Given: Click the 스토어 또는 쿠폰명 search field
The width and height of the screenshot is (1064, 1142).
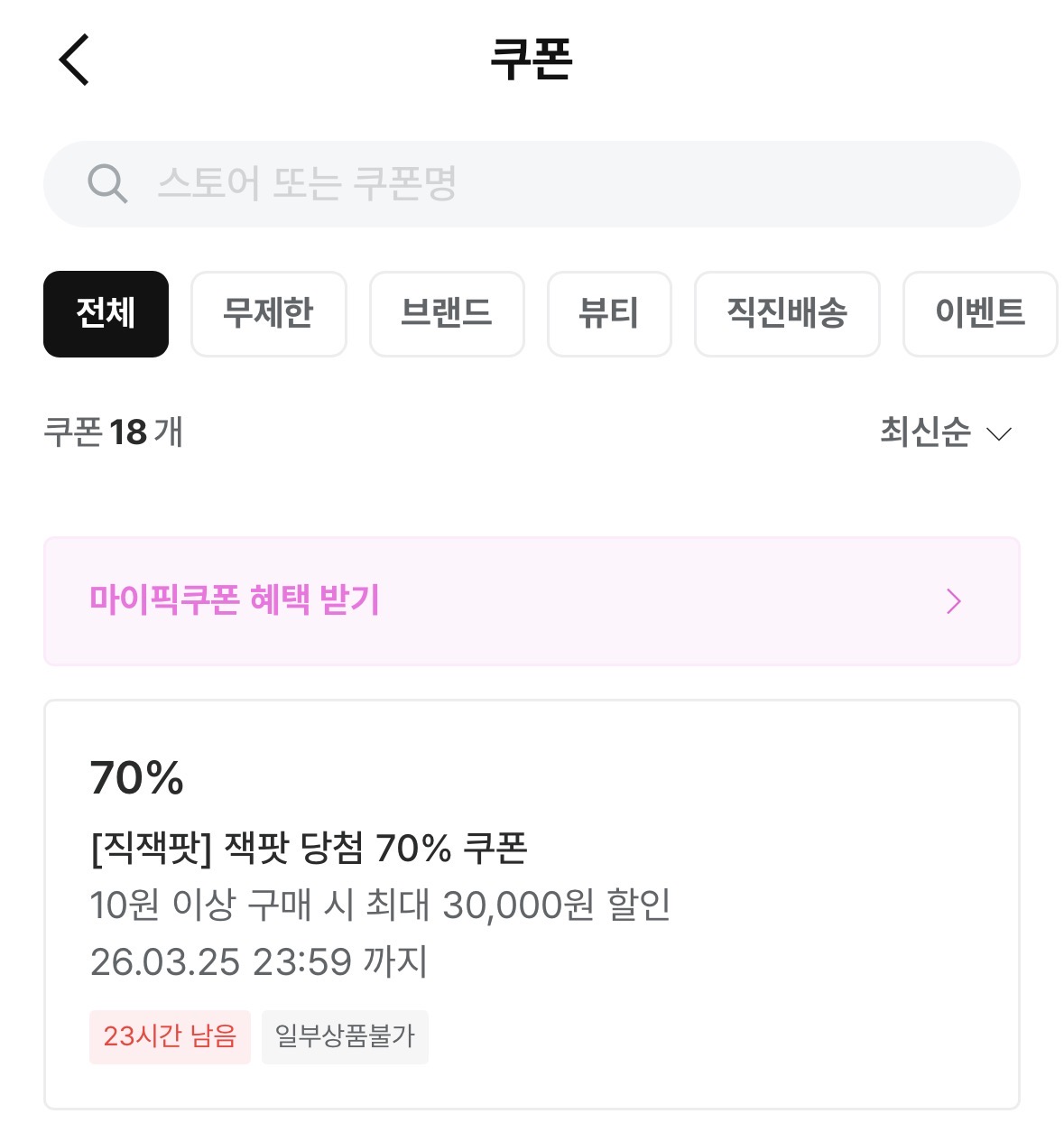Looking at the screenshot, I should tap(560, 184).
